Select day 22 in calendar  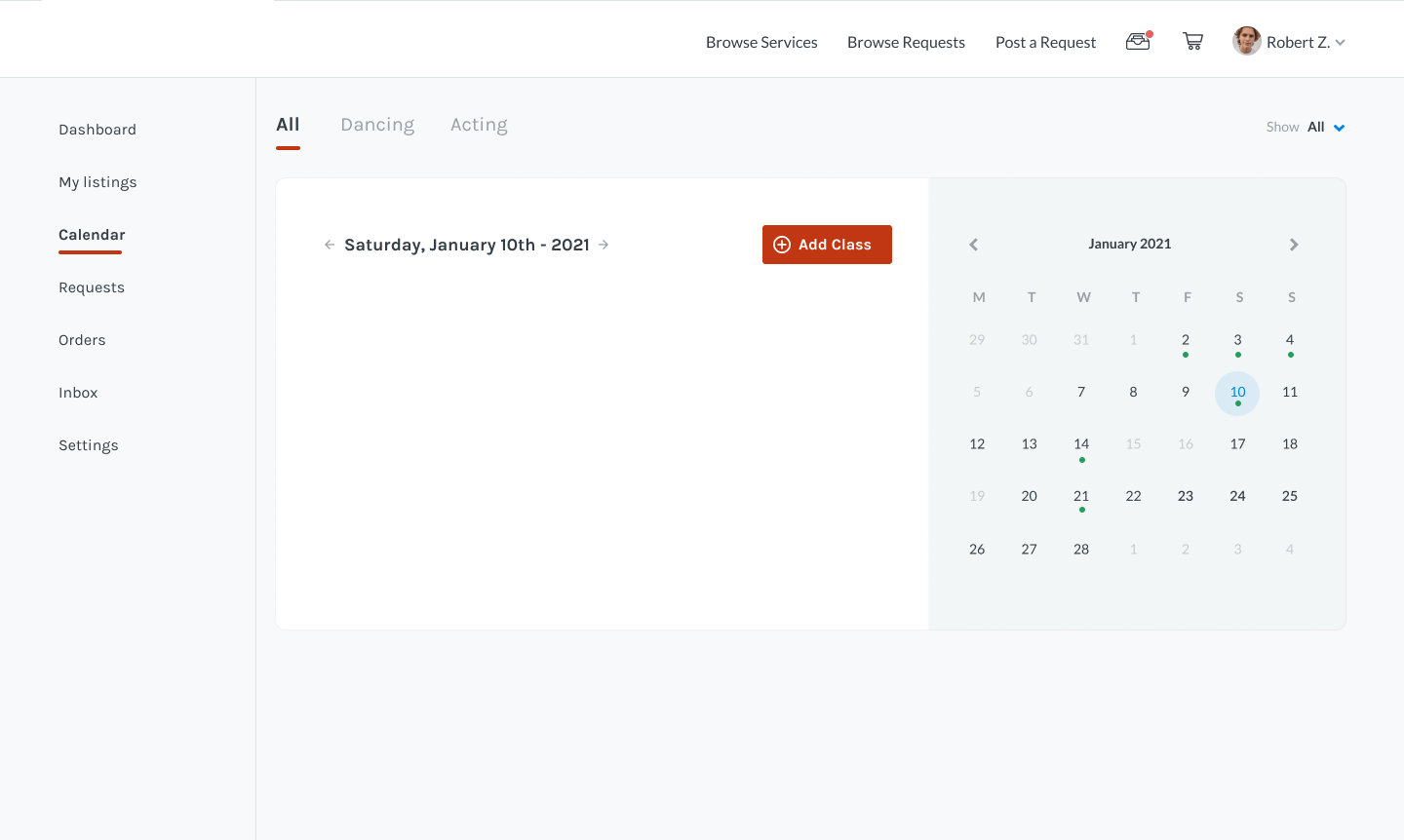1133,496
